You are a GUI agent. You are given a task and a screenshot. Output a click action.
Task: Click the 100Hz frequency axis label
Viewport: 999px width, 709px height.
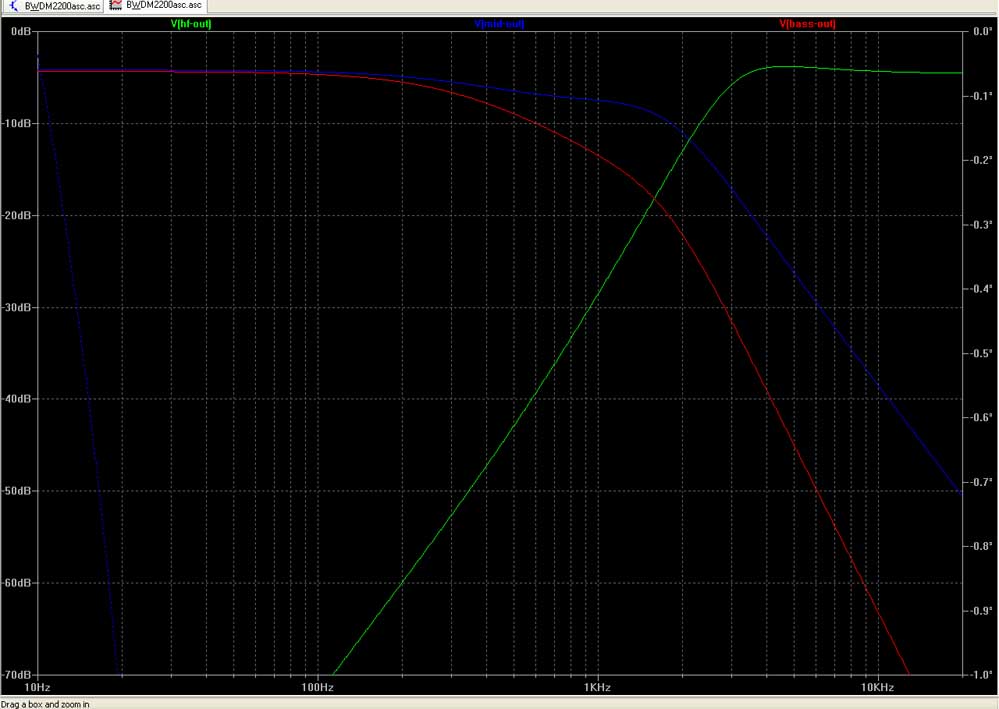tap(317, 687)
